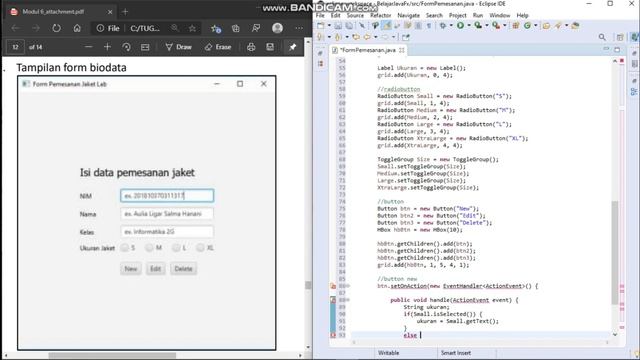Launch Debug with the bug icon
640x360 pixels.
pos(442,26)
